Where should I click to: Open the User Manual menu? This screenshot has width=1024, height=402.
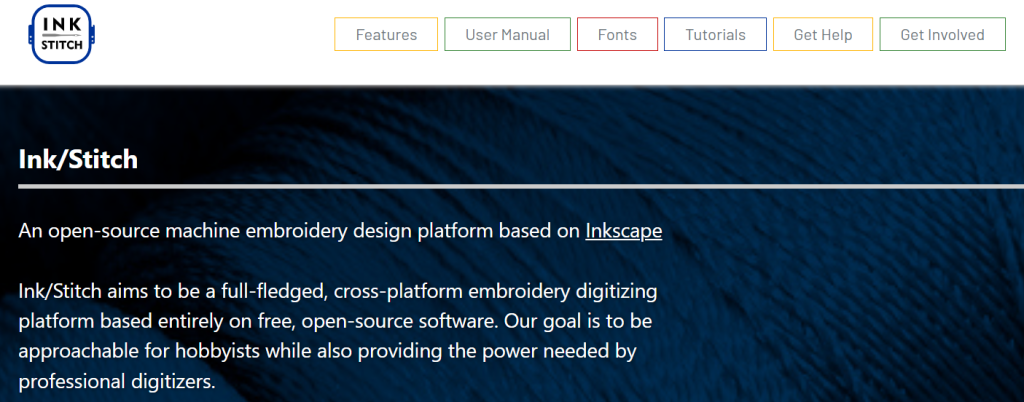coord(507,35)
